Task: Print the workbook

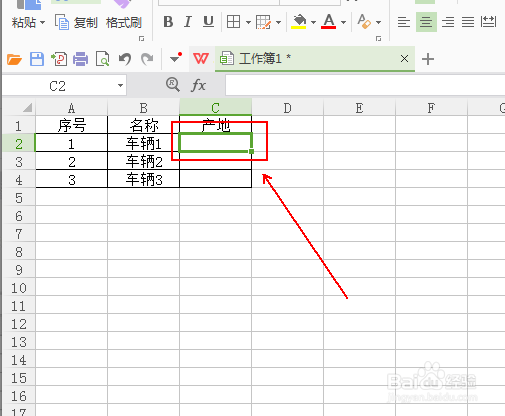Action: tap(80, 59)
